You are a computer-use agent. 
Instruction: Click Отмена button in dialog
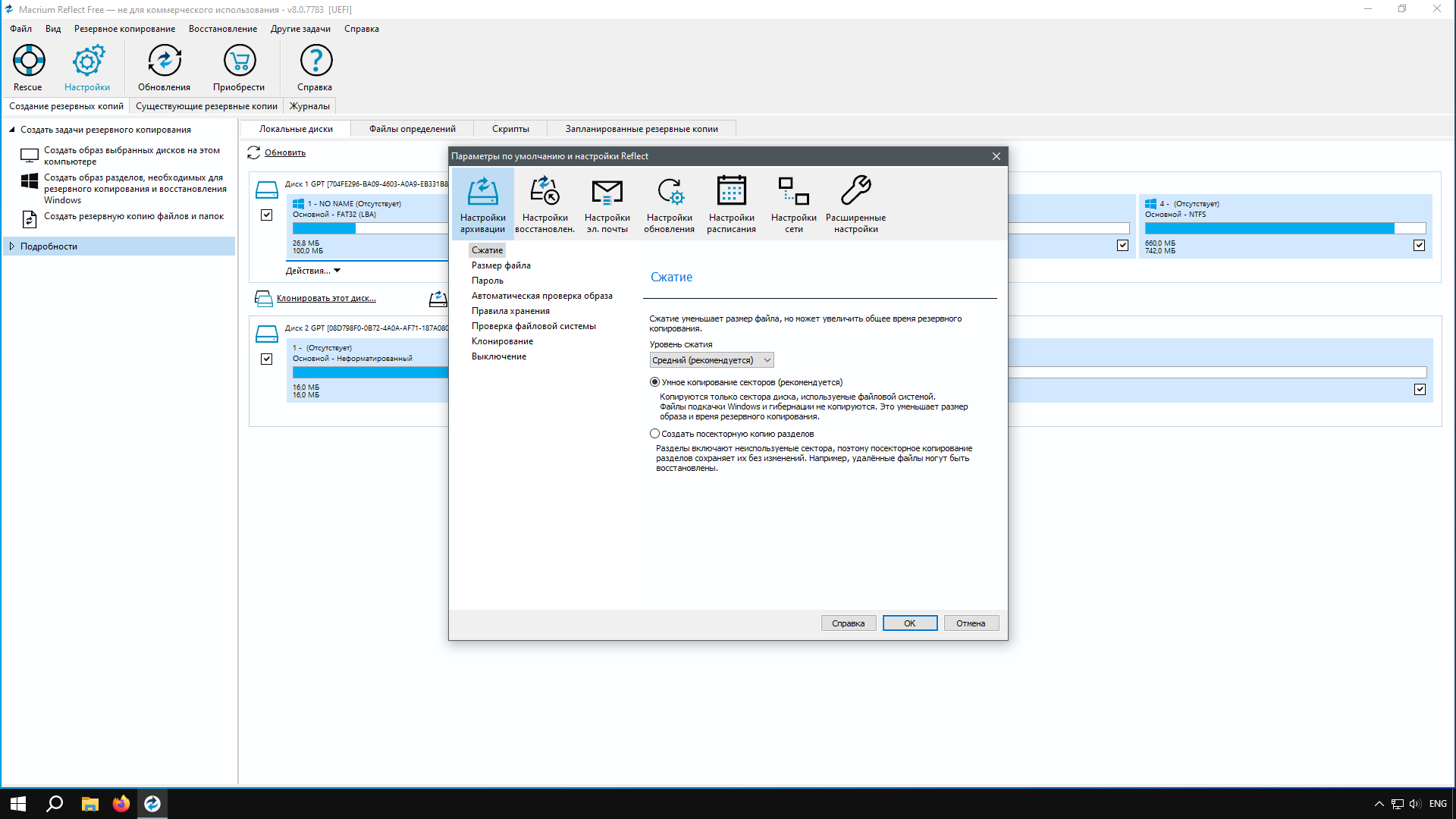coord(971,623)
